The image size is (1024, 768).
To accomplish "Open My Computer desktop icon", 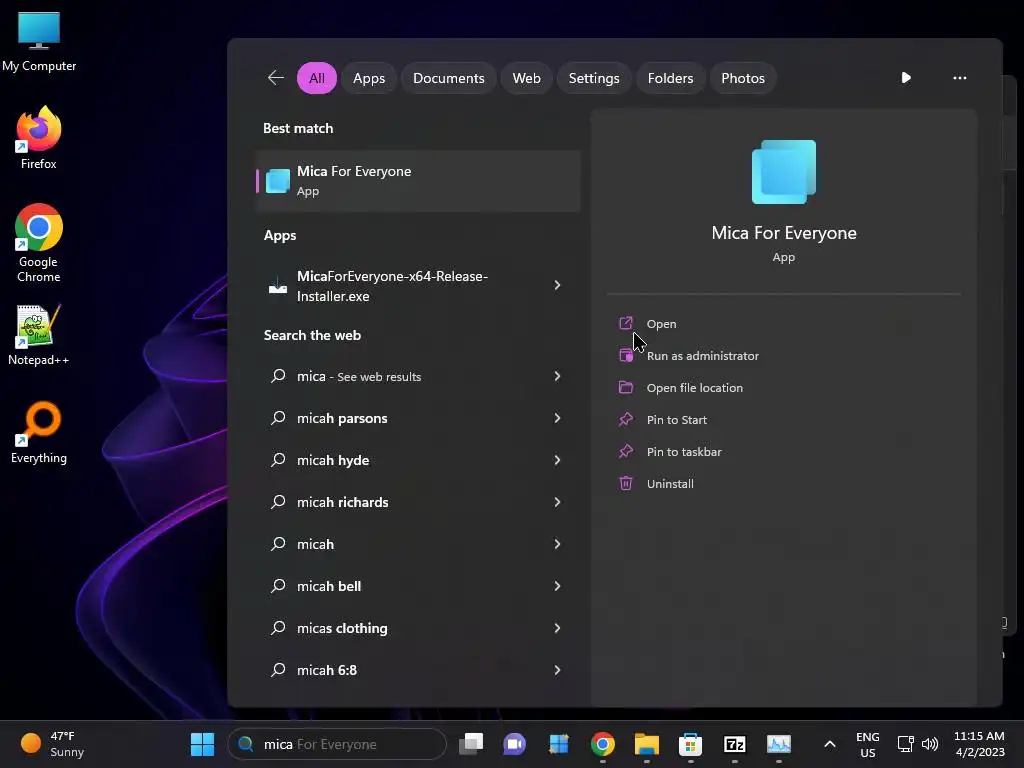I will pyautogui.click(x=39, y=41).
